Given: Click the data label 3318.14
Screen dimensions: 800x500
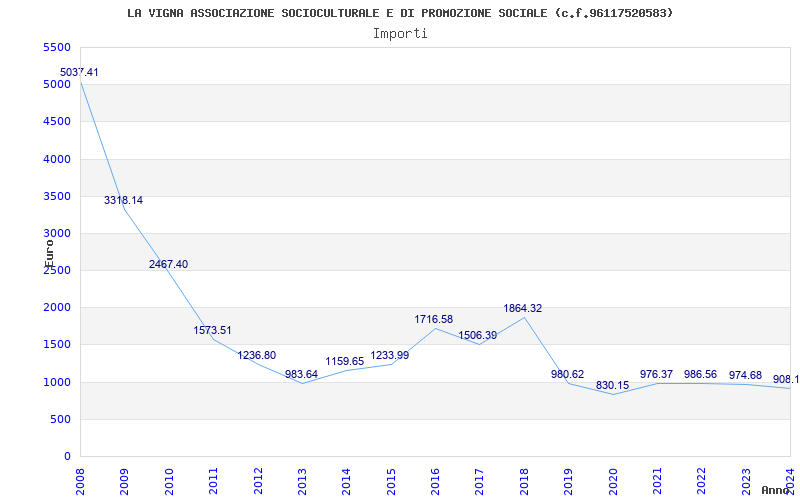Looking at the screenshot, I should tap(123, 201).
